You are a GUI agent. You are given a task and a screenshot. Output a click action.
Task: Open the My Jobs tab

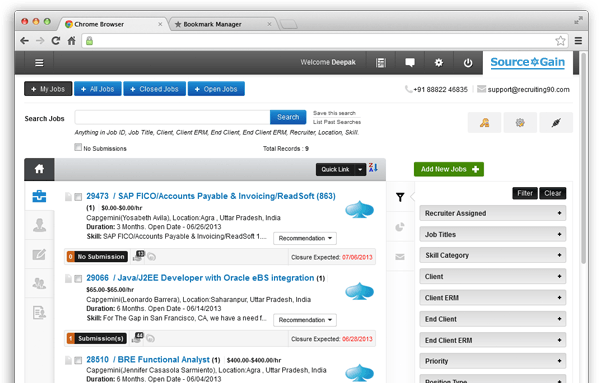coord(48,89)
